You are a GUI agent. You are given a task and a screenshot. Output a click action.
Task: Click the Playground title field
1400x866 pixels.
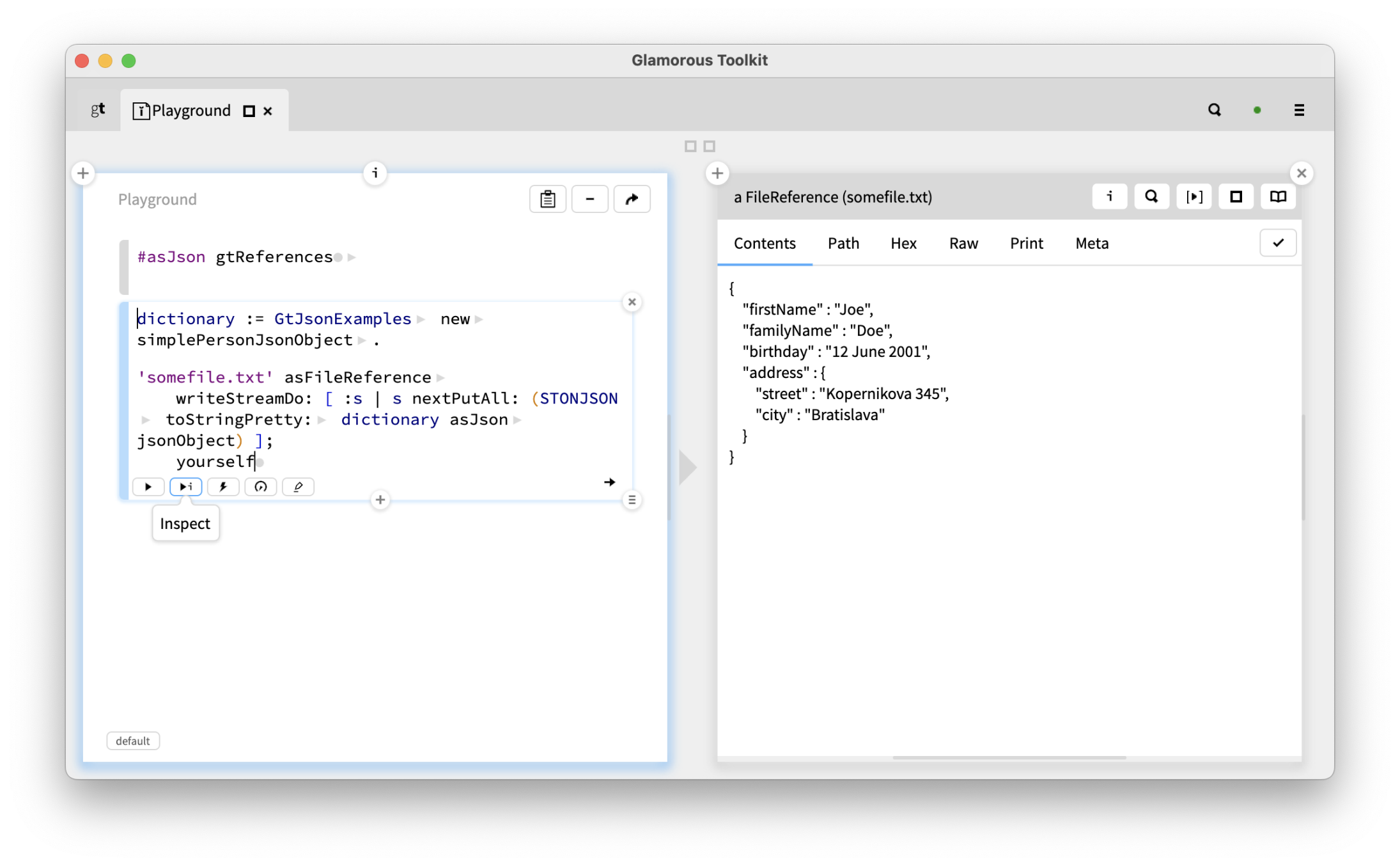click(157, 199)
